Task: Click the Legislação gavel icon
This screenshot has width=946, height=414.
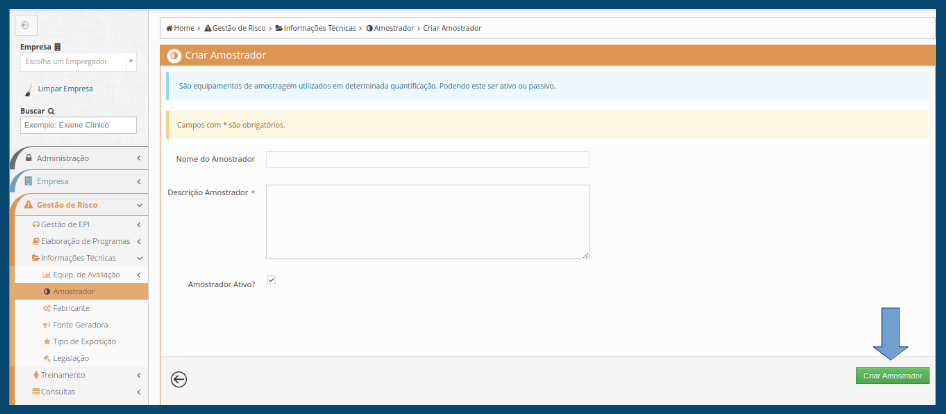Action: coord(46,358)
